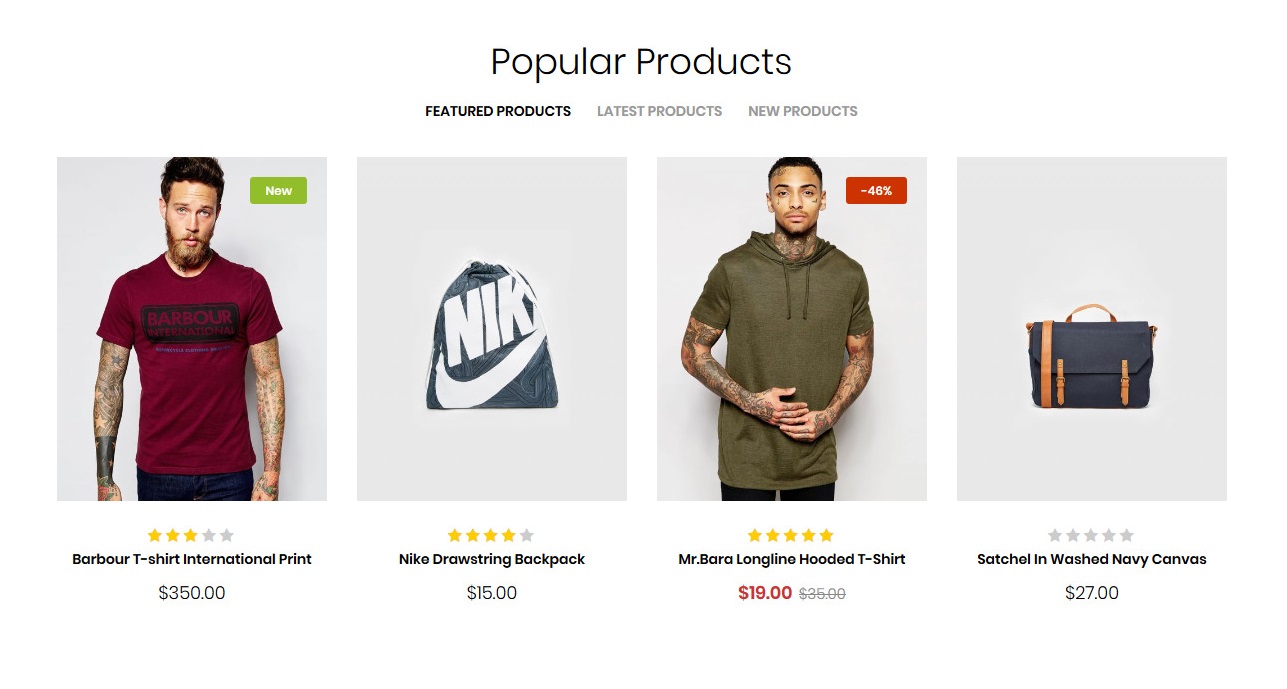Click the Mr.Bara T-Shirt five-star rating
Image resolution: width=1287 pixels, height=689 pixels.
tap(791, 535)
